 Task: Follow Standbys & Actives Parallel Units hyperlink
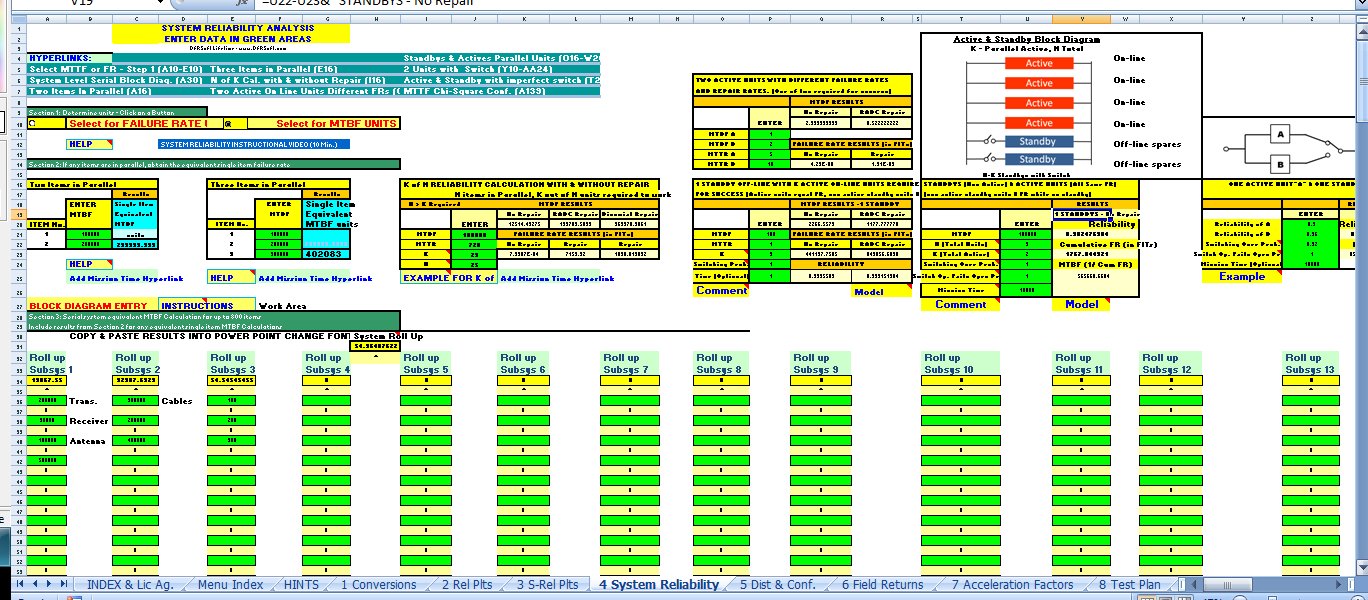[501, 59]
